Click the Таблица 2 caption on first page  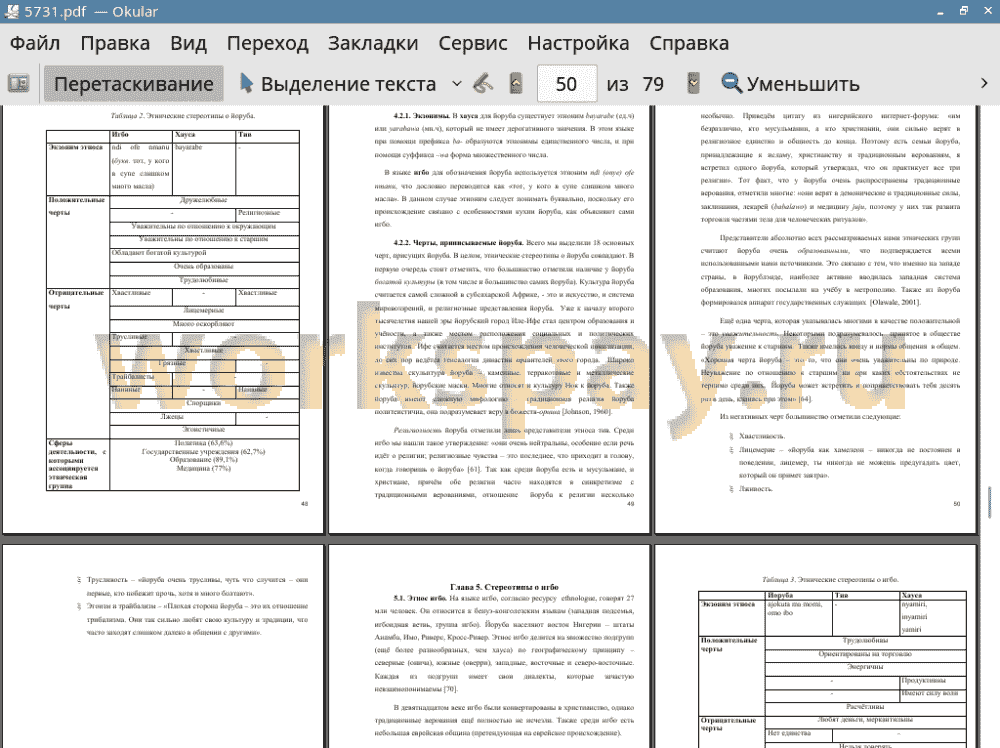click(x=182, y=116)
